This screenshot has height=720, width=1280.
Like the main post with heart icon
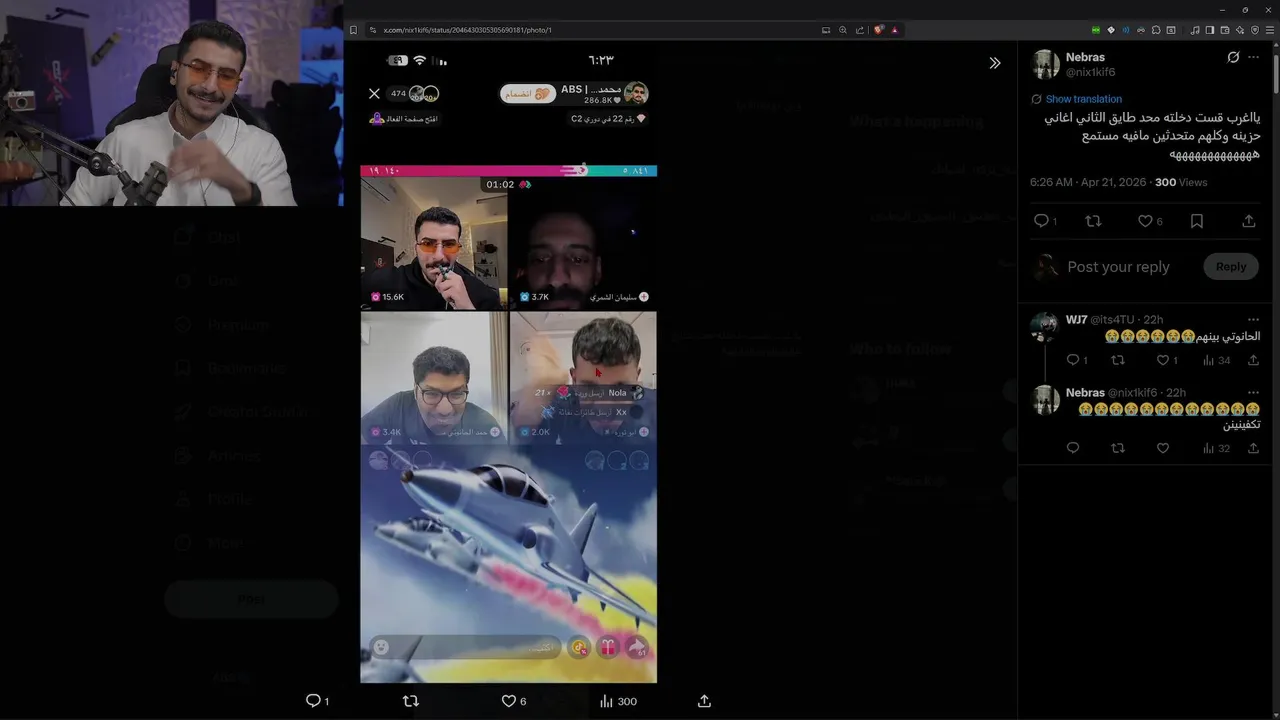[1145, 221]
